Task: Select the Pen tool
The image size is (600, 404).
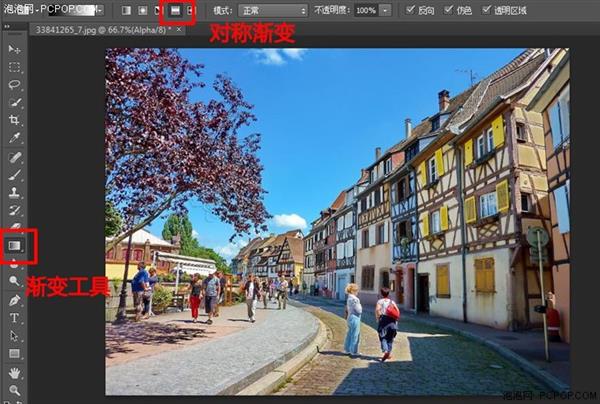Action: tap(14, 300)
